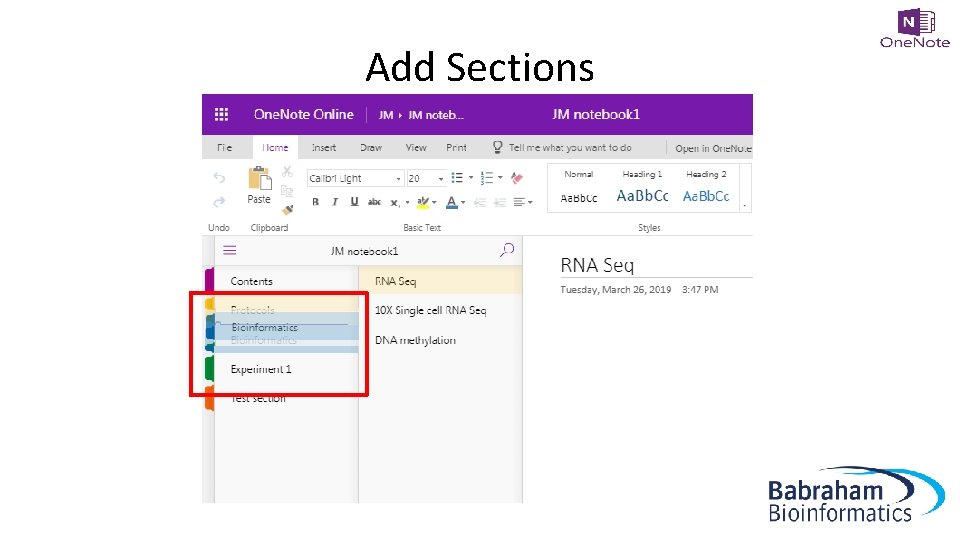Image resolution: width=960 pixels, height=540 pixels.
Task: Open the File tab
Action: tap(225, 148)
